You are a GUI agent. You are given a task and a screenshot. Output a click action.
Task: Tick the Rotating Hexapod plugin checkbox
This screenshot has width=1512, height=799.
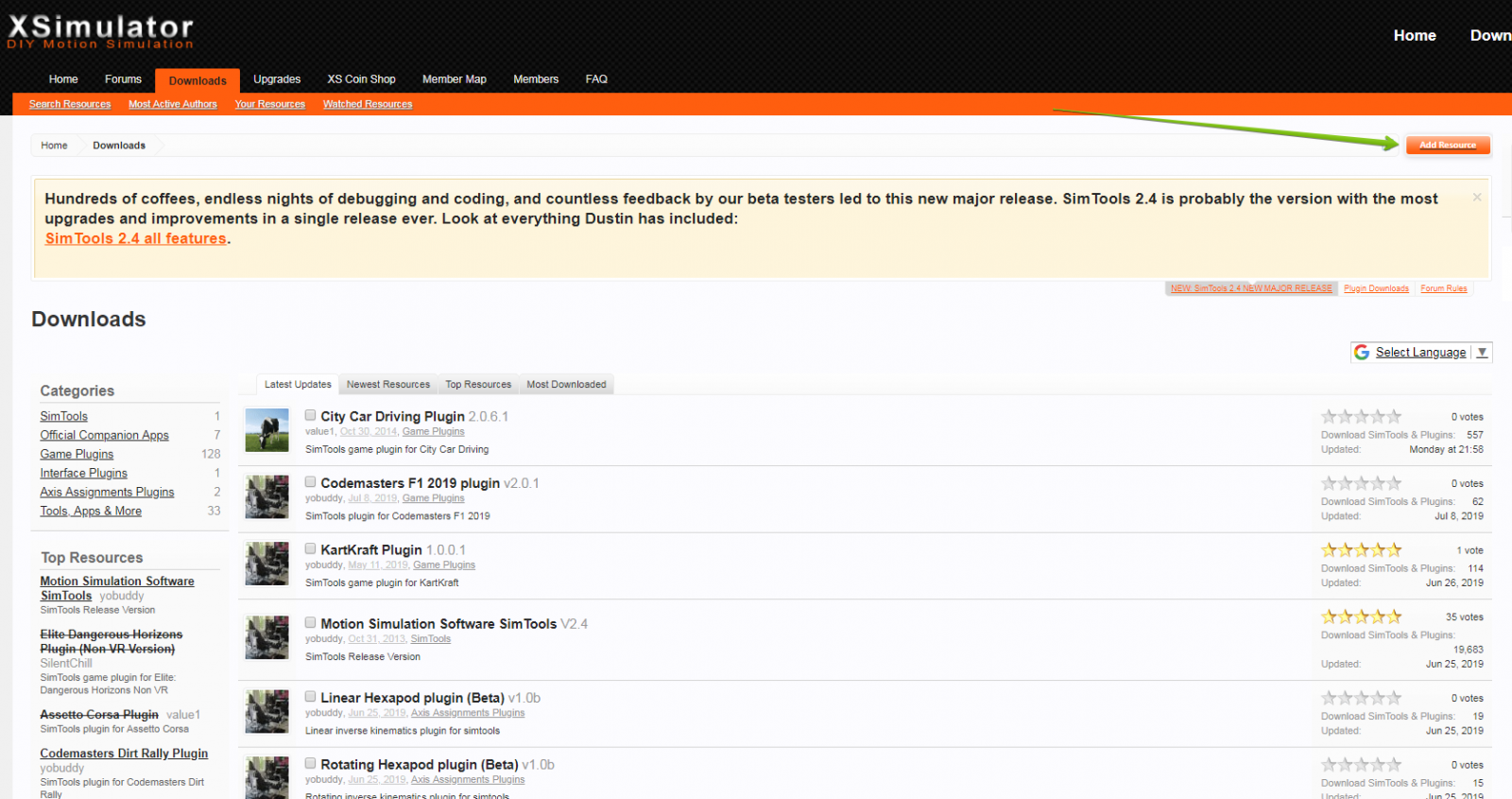[x=310, y=763]
